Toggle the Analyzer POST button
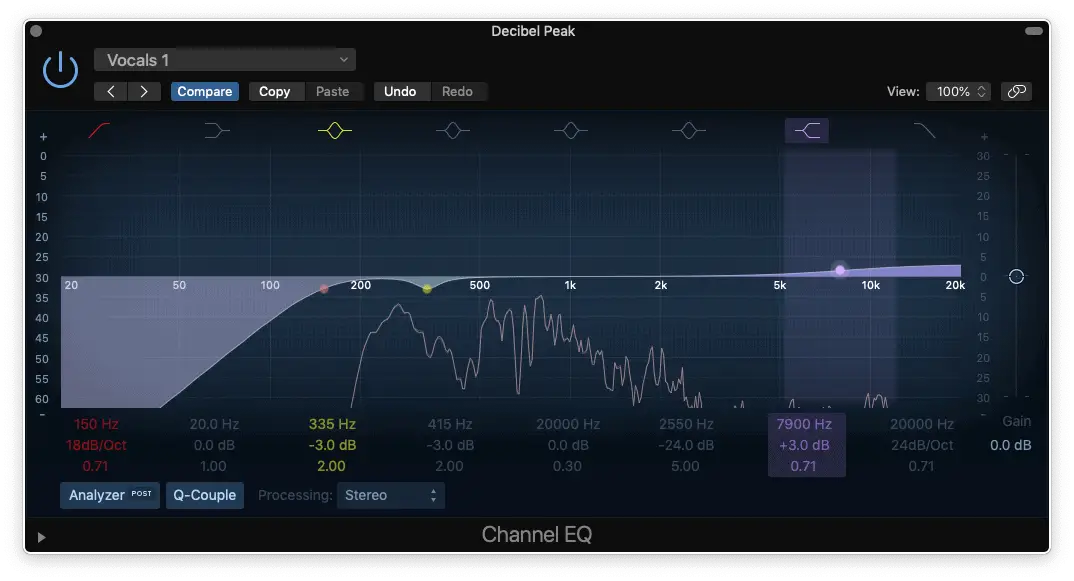1074x581 pixels. coord(110,495)
